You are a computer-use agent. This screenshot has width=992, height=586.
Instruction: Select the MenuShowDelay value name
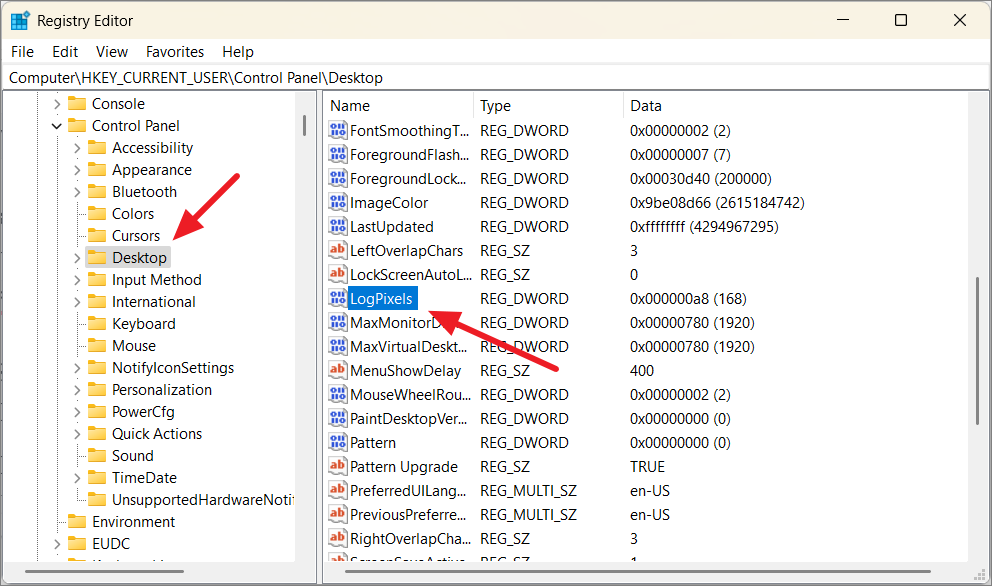406,370
